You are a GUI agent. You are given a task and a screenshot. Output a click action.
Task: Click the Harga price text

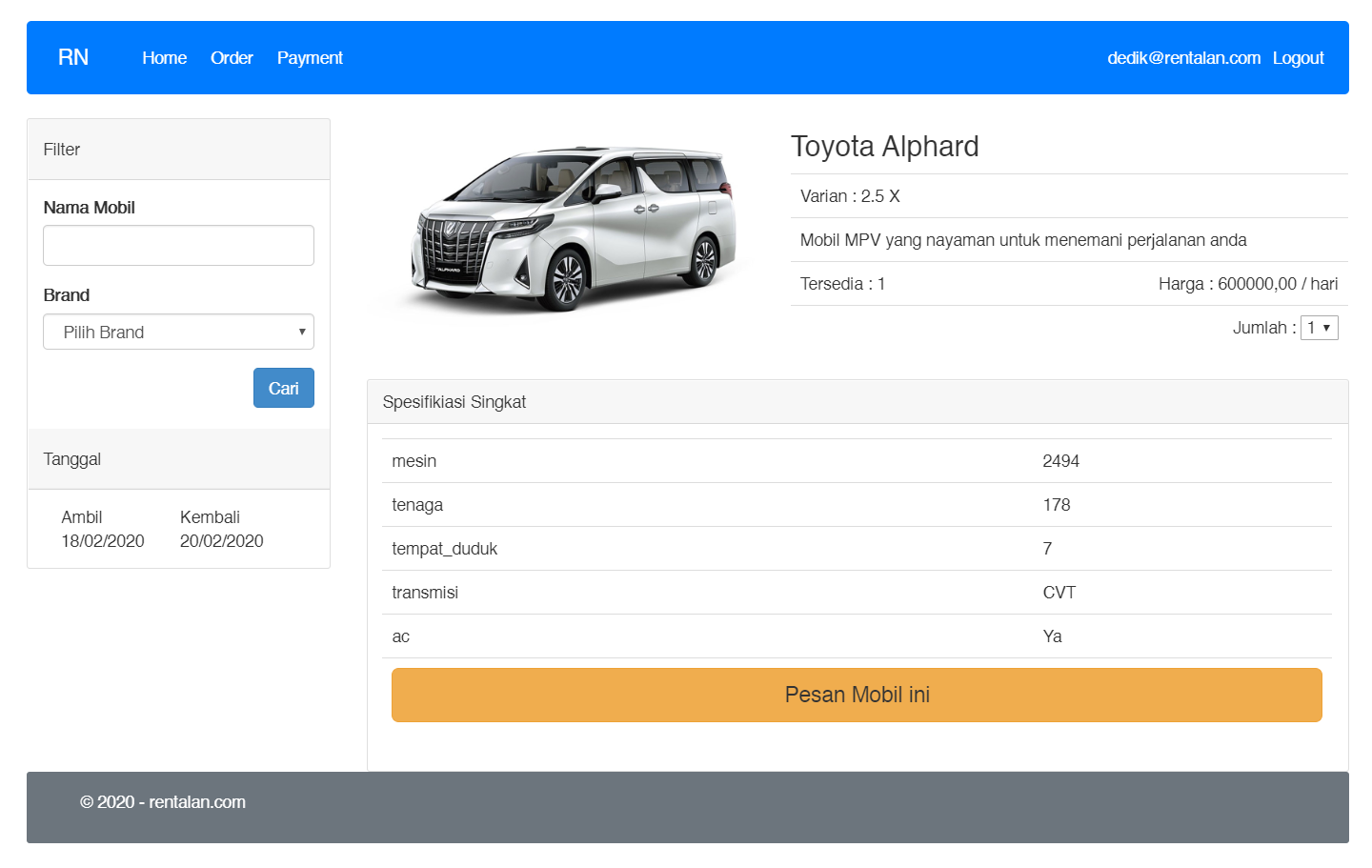pos(1247,284)
